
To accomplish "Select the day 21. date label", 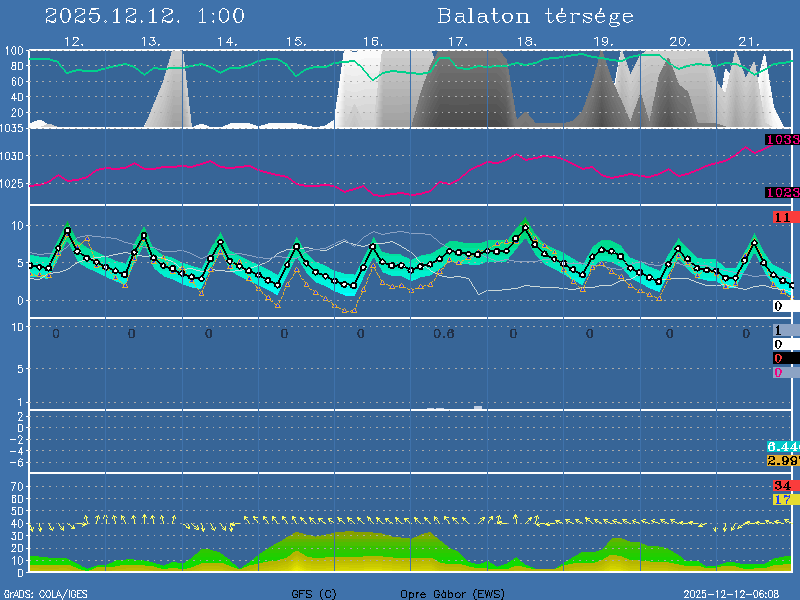I will [x=749, y=41].
